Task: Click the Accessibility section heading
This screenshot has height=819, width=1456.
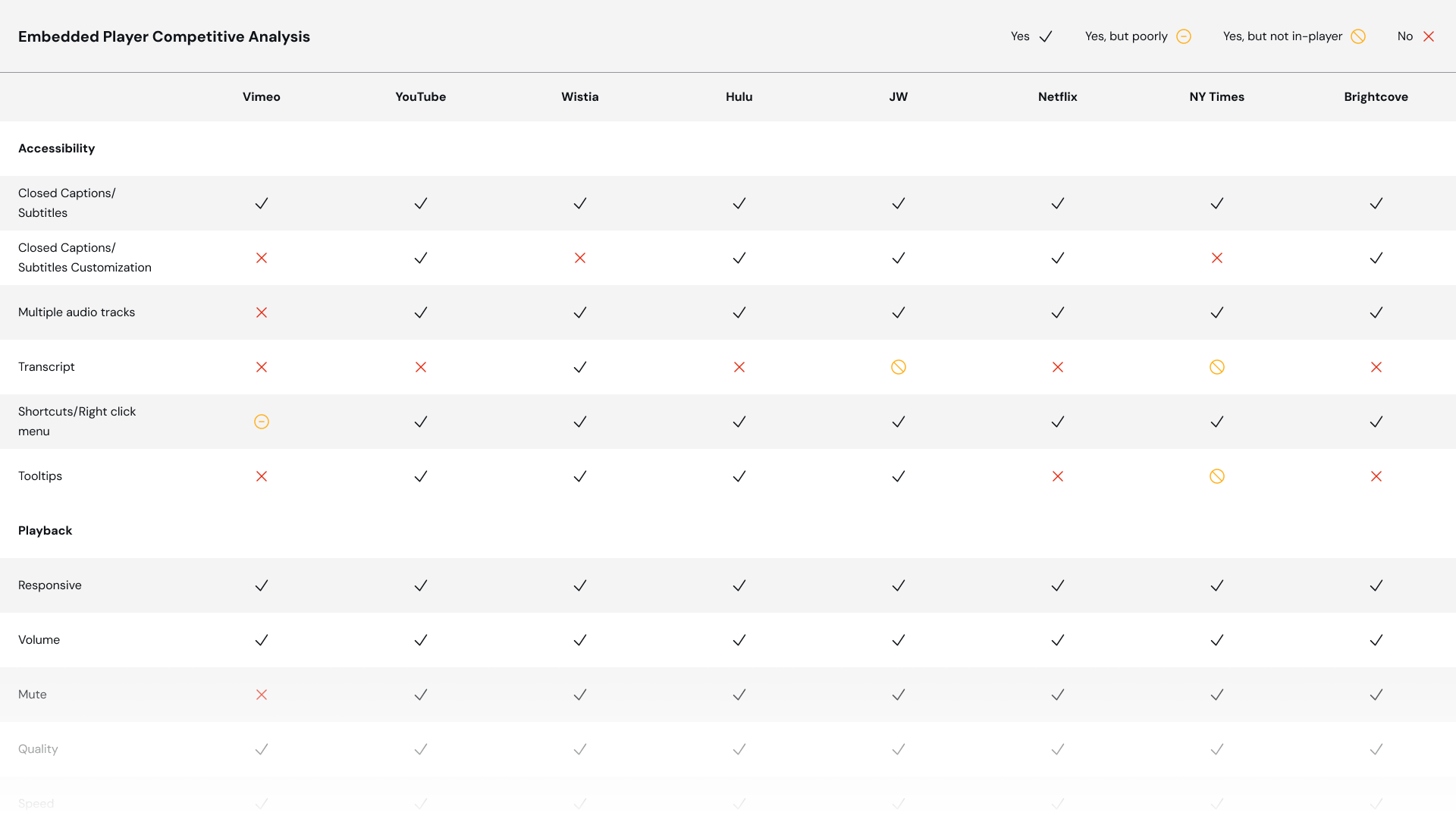Action: pos(57,149)
